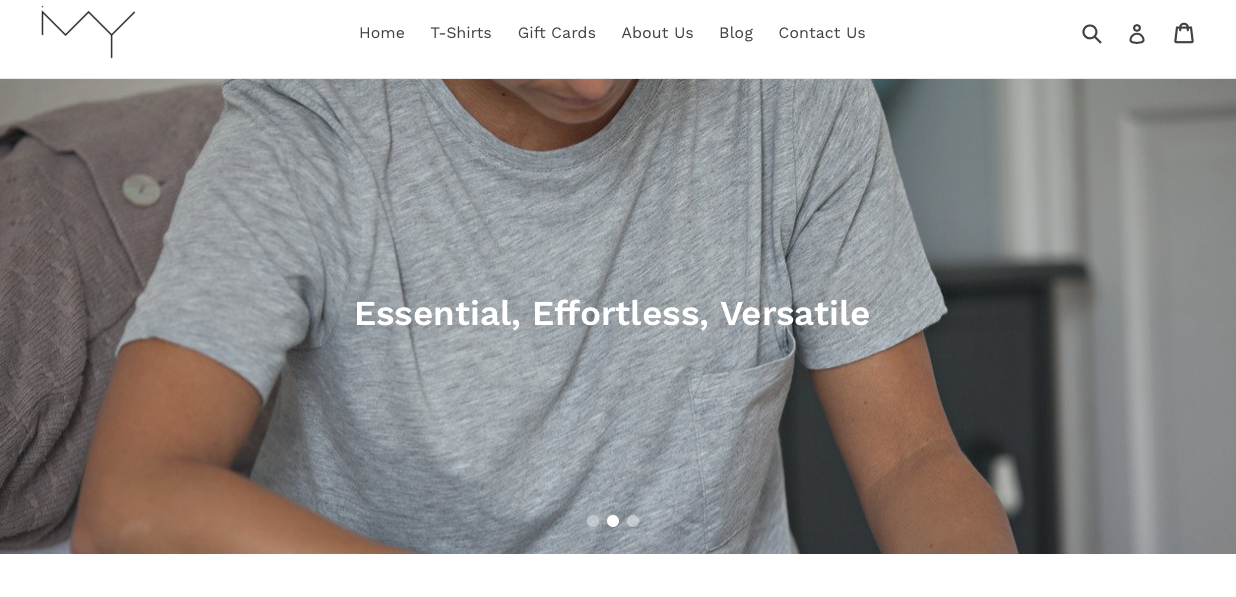
Task: Open the shopping cart bag icon
Action: click(x=1184, y=33)
